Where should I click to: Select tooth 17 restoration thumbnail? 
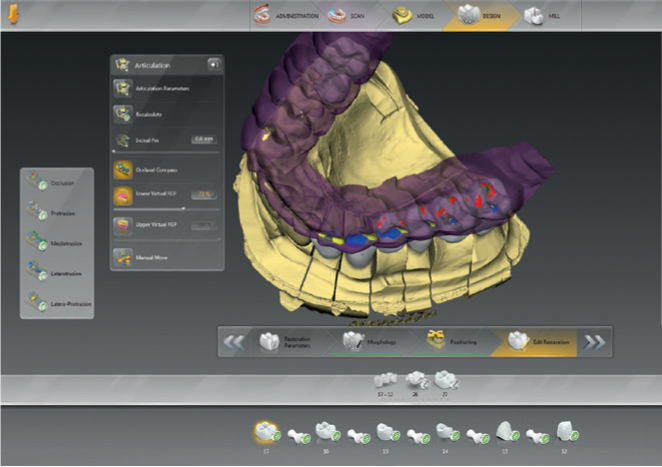click(267, 432)
